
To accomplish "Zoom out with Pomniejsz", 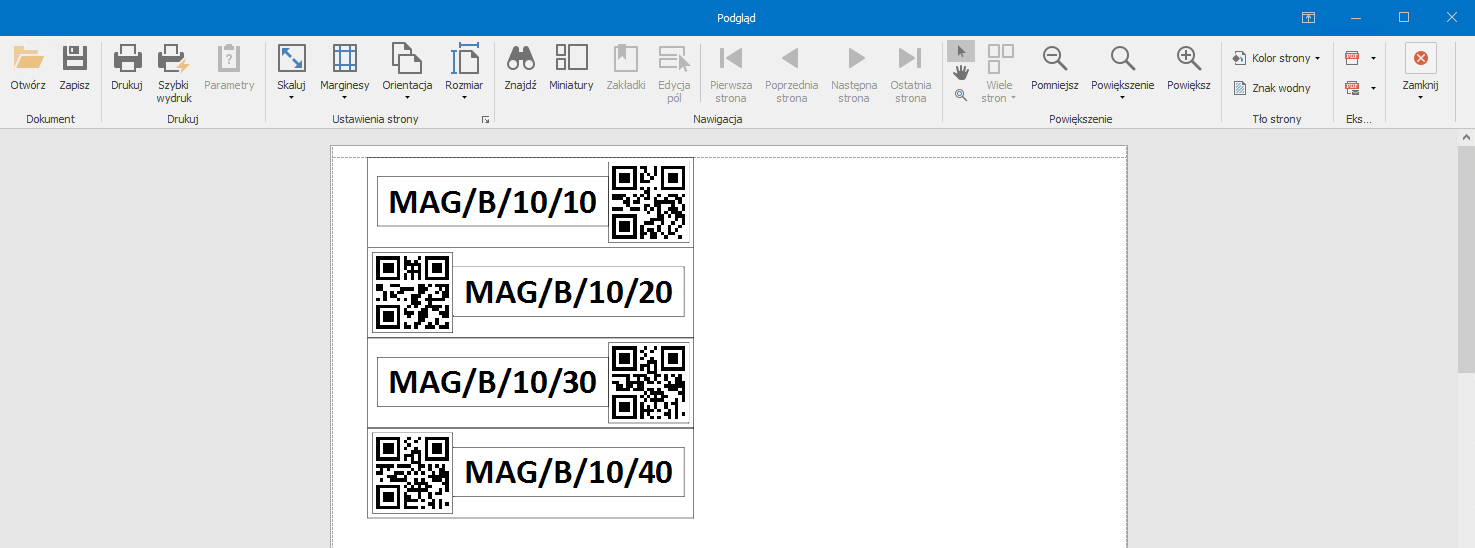I will [1055, 68].
